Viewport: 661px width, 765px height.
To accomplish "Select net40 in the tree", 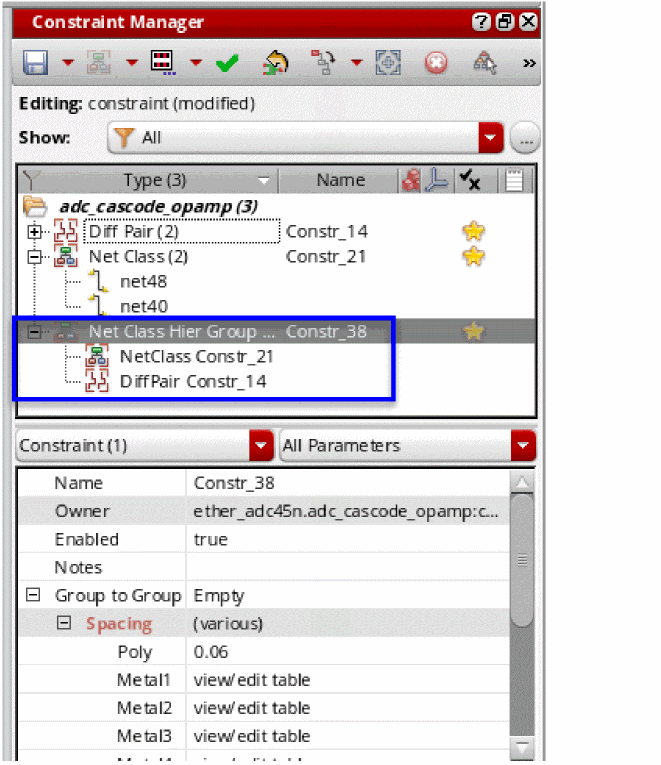I will click(143, 306).
